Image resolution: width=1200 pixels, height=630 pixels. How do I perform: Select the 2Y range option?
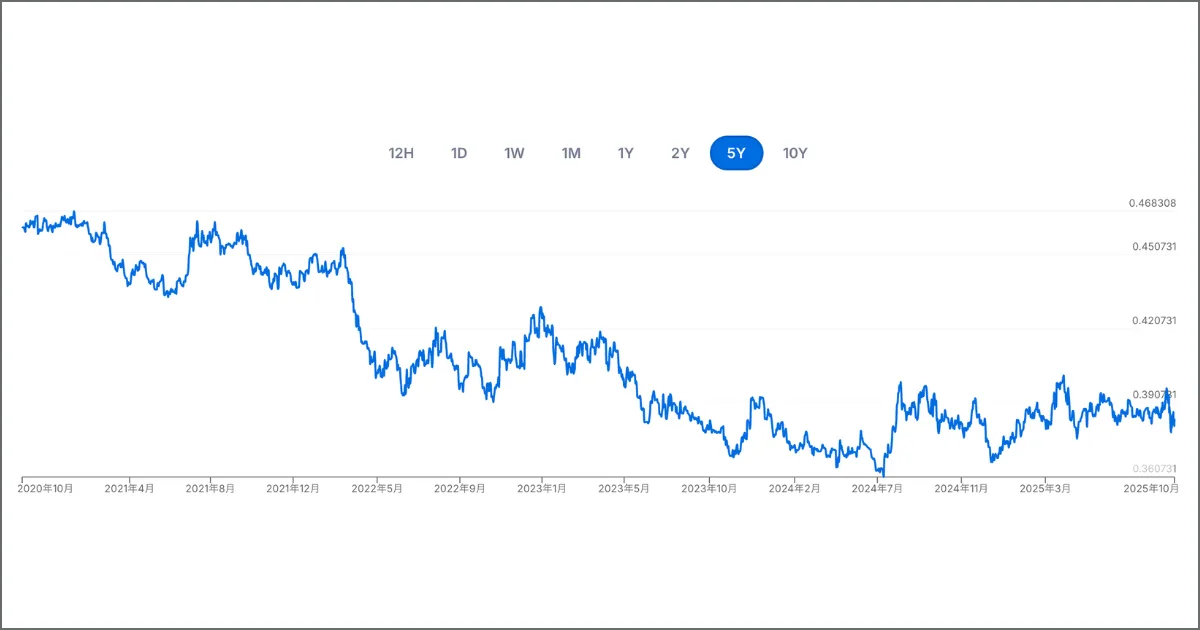[680, 153]
